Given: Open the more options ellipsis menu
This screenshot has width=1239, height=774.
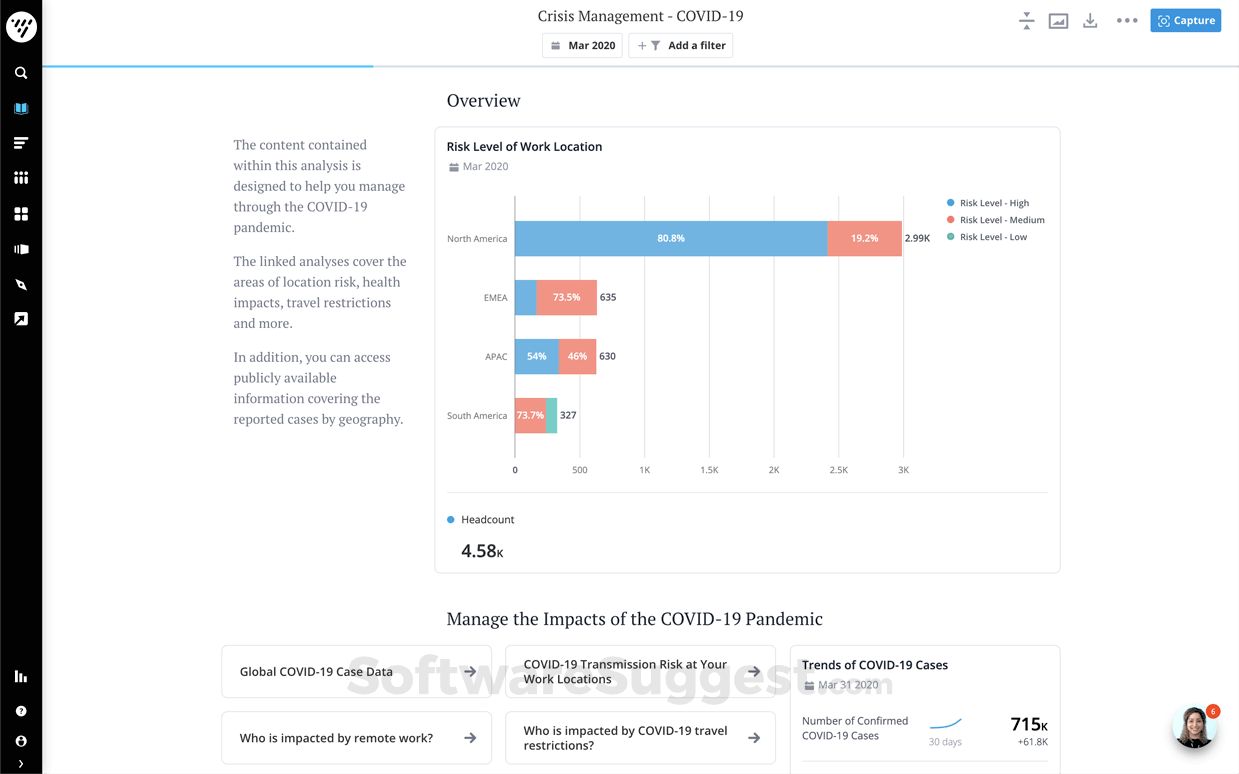Looking at the screenshot, I should coord(1126,20).
